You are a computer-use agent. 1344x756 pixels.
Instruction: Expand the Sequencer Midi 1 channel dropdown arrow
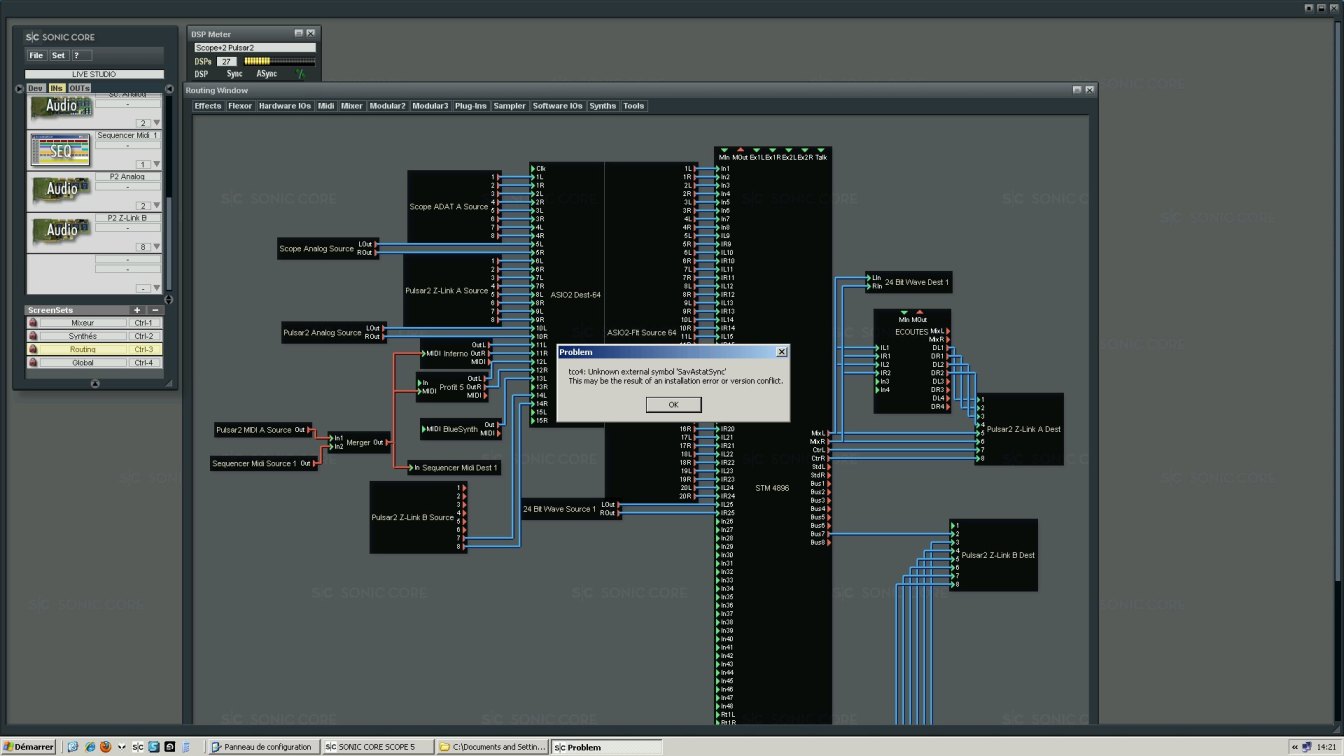156,164
